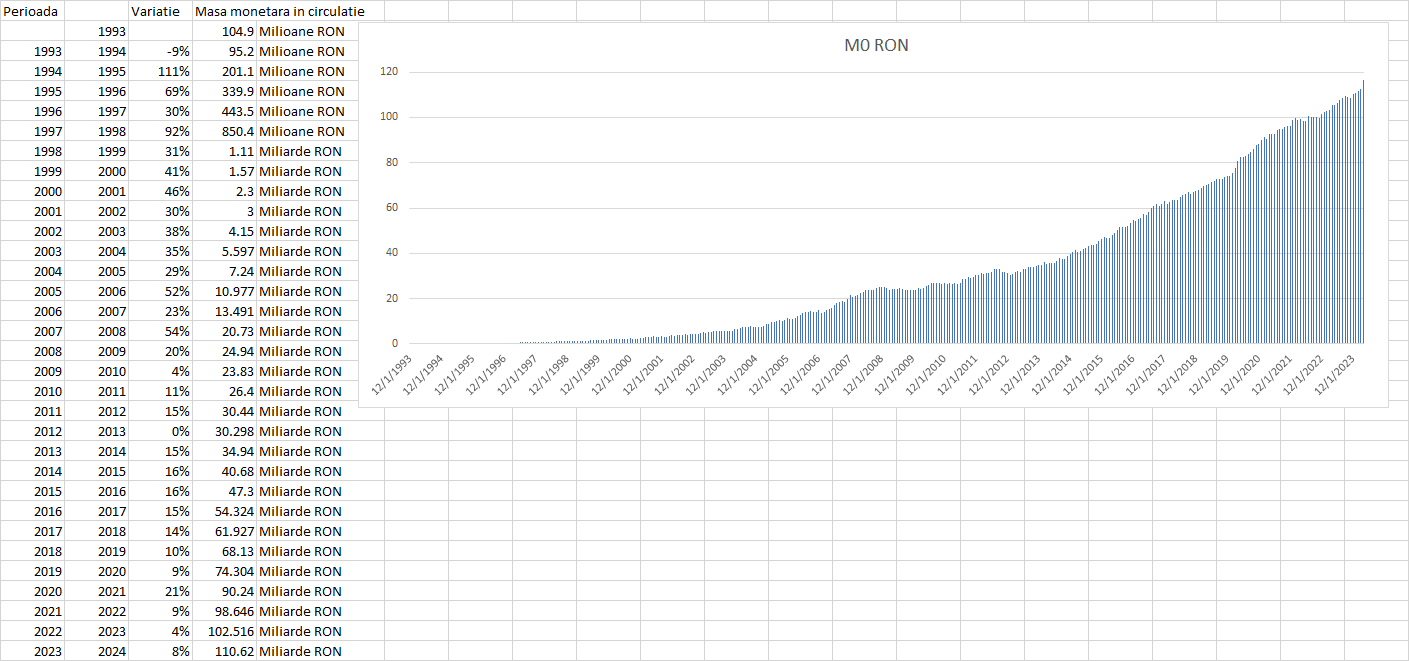
Task: Select the 92% variation cell
Action: pos(161,131)
